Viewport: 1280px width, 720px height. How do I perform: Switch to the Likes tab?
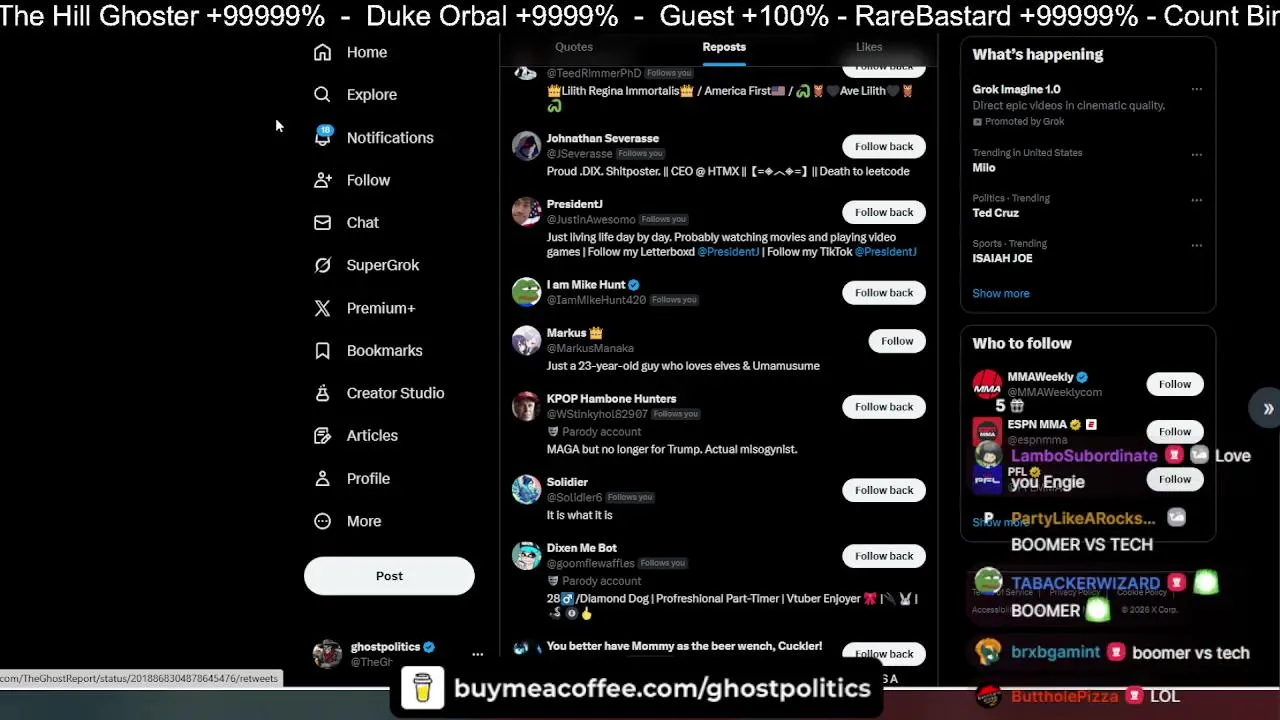coord(869,47)
